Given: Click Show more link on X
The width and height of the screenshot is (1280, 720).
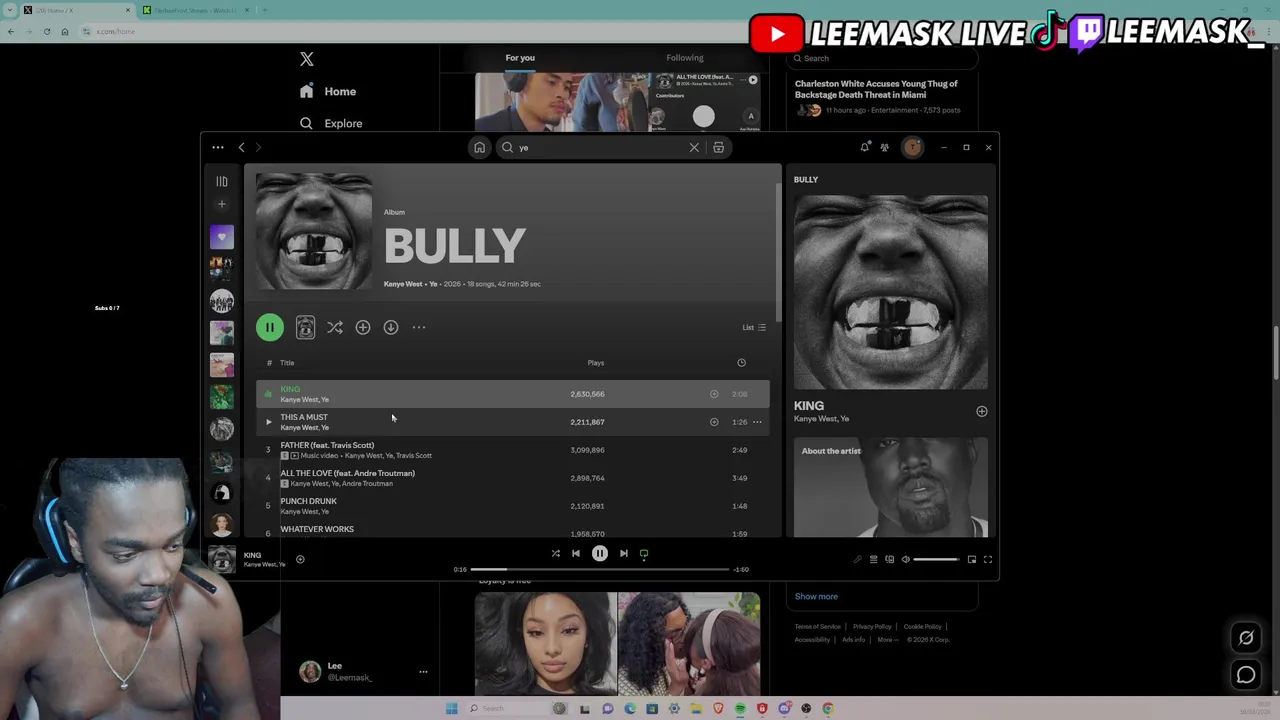Looking at the screenshot, I should [x=816, y=596].
